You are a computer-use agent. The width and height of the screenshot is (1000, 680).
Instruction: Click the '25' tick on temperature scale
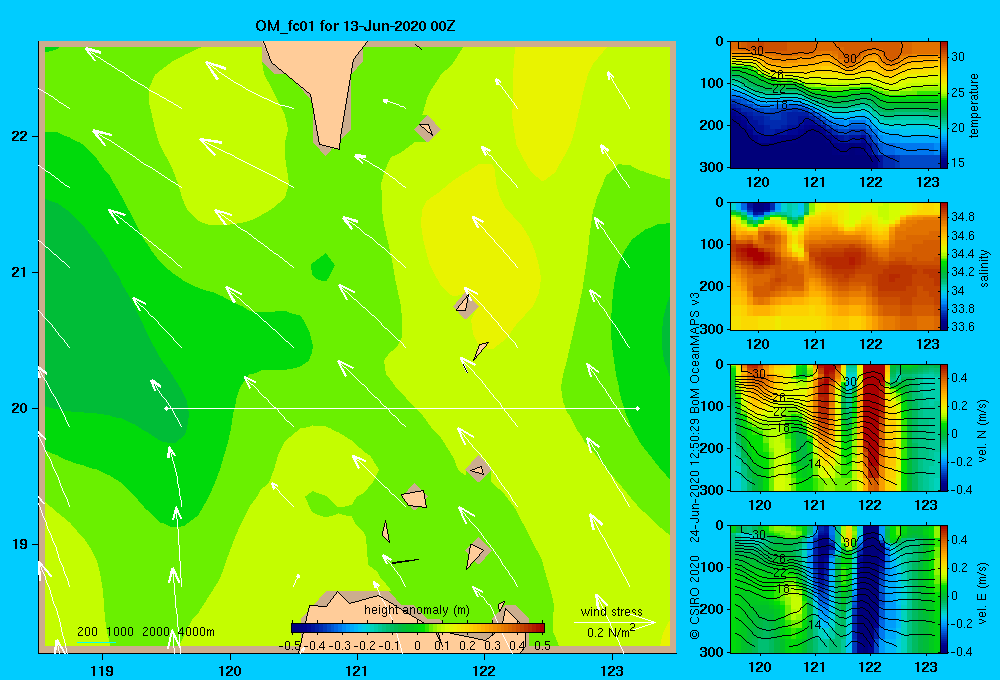[x=958, y=92]
